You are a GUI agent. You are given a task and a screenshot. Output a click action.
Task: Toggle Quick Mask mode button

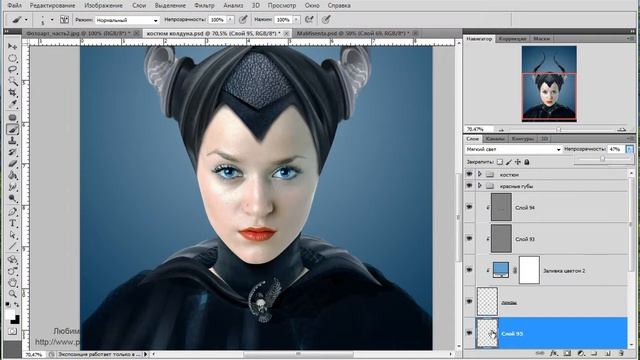click(13, 331)
